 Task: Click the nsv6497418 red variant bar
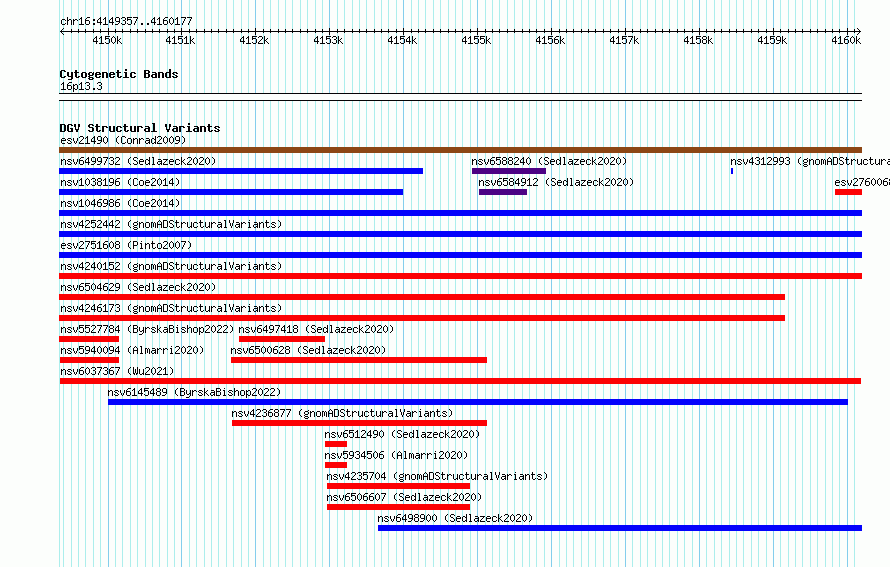[282, 339]
